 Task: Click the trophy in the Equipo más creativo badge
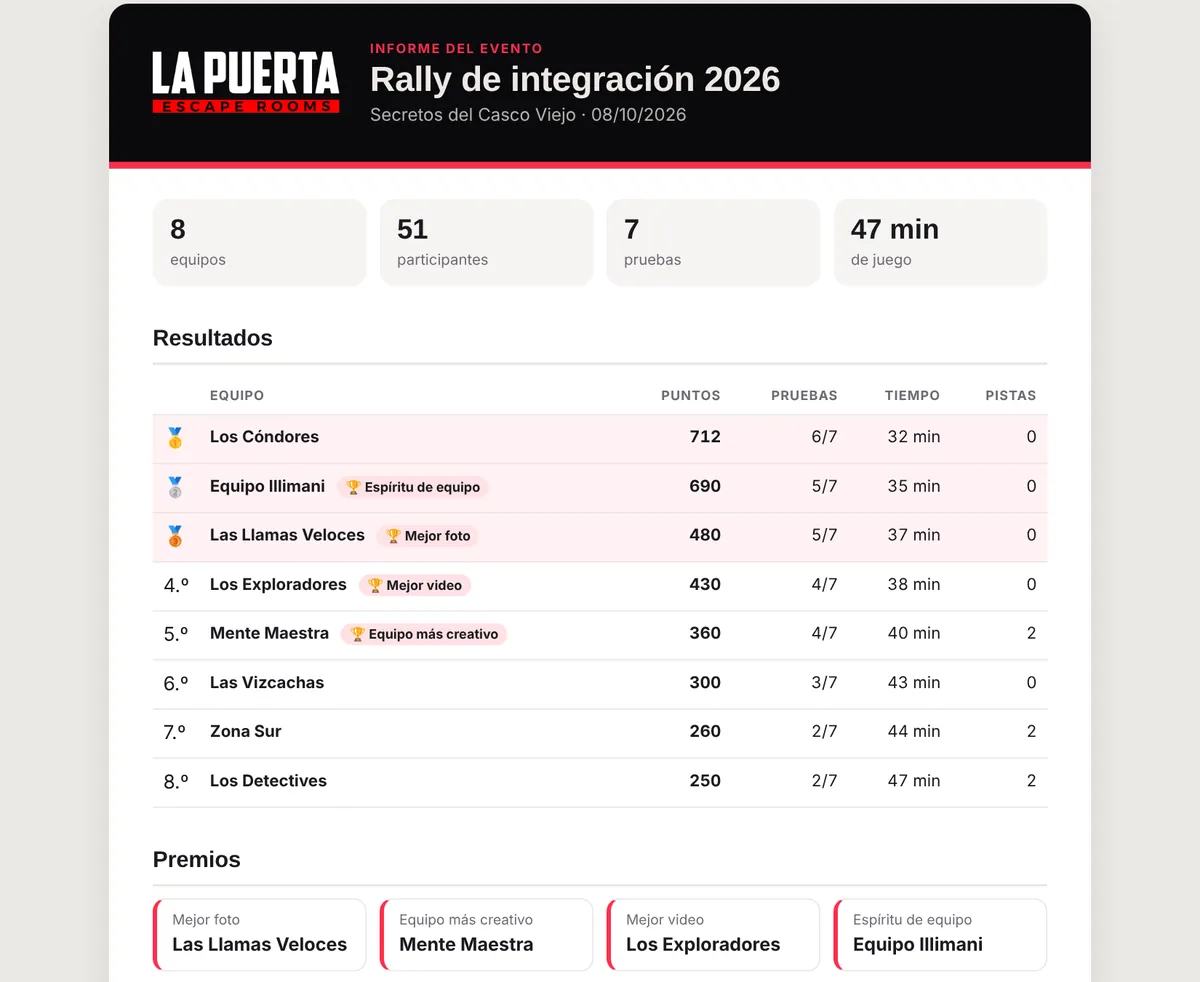tap(357, 634)
